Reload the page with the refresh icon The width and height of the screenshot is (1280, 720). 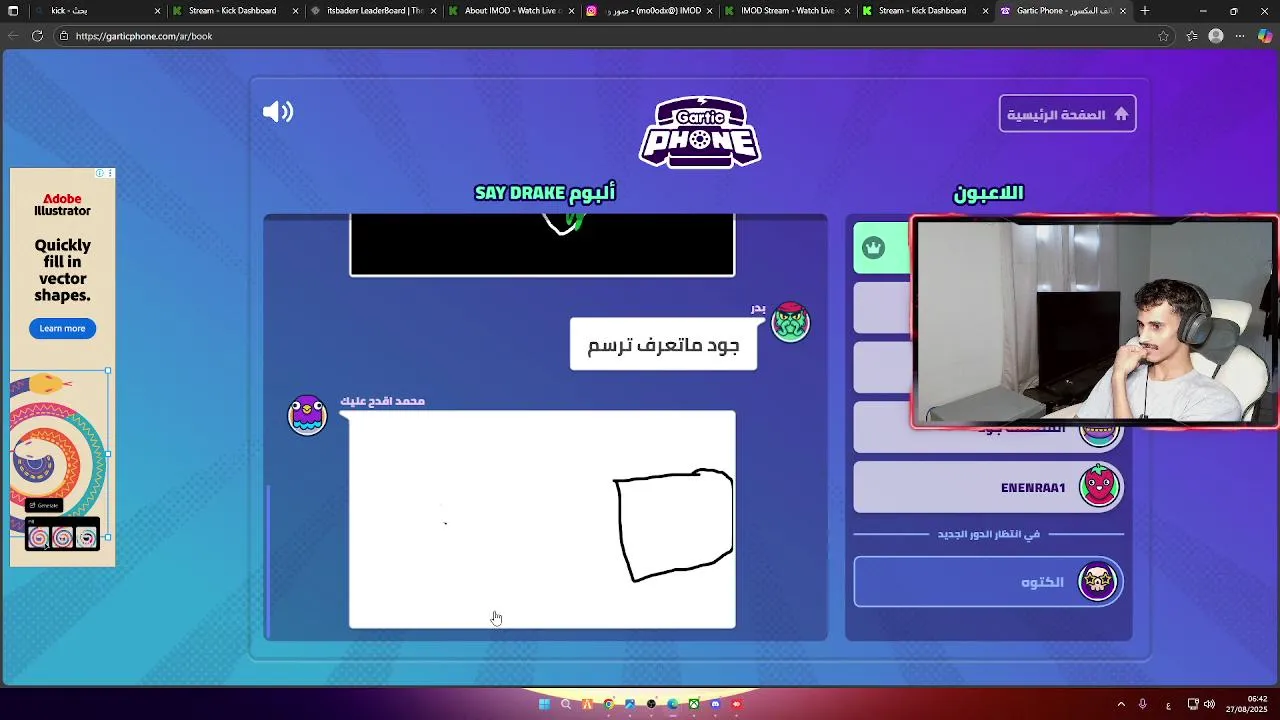[x=37, y=36]
